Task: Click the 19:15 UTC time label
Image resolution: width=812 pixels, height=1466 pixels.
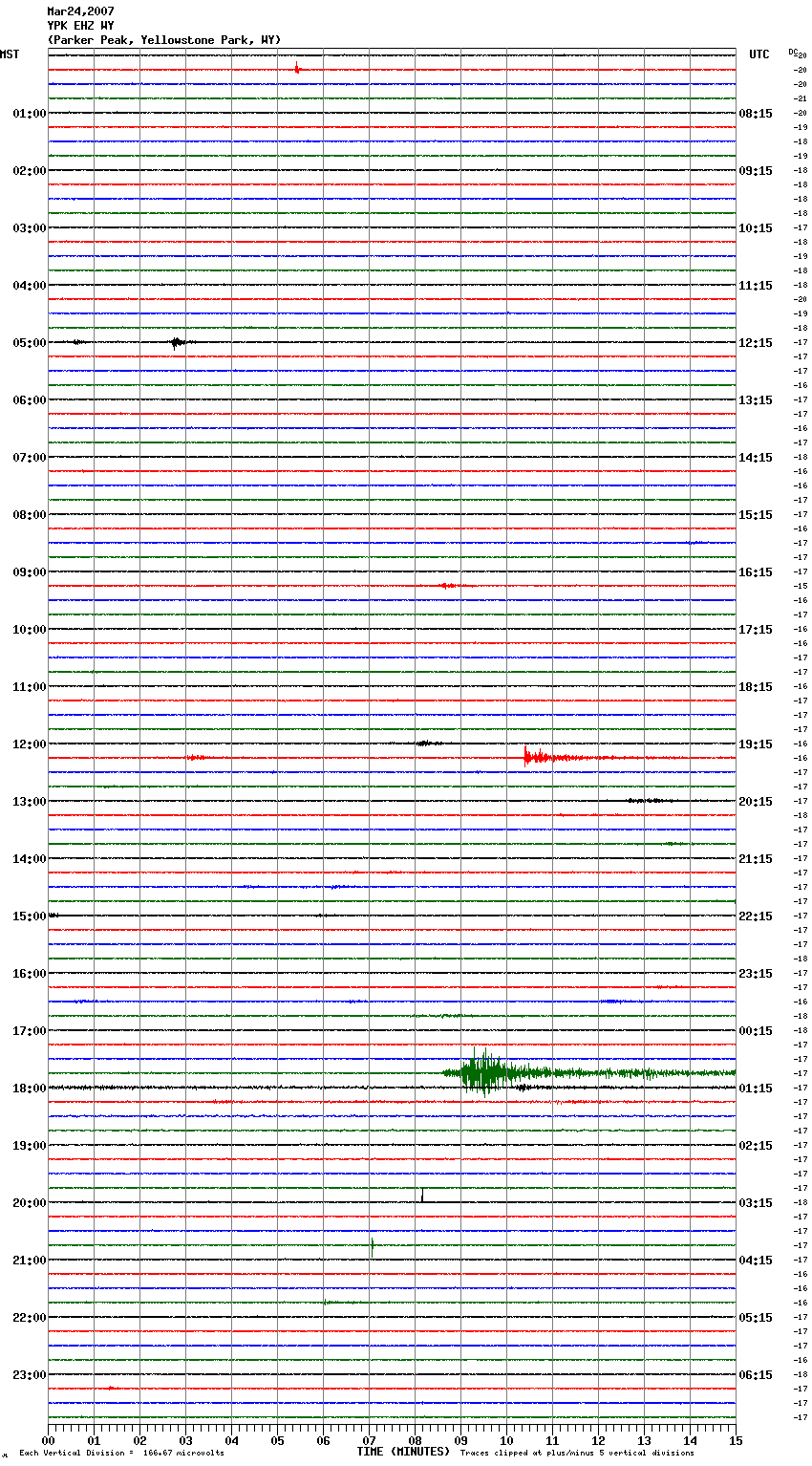Action: pos(756,744)
